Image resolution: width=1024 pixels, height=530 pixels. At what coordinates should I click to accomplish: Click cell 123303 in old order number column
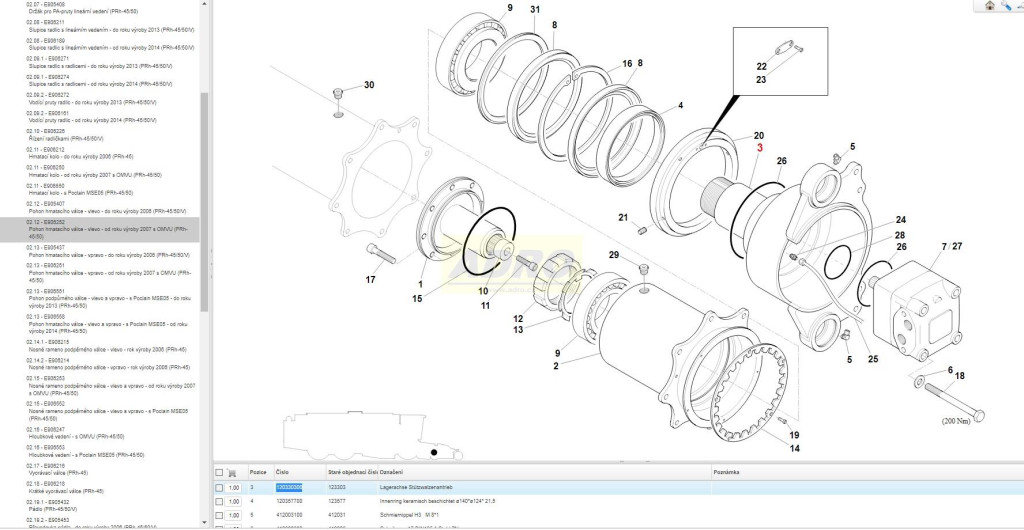click(337, 488)
